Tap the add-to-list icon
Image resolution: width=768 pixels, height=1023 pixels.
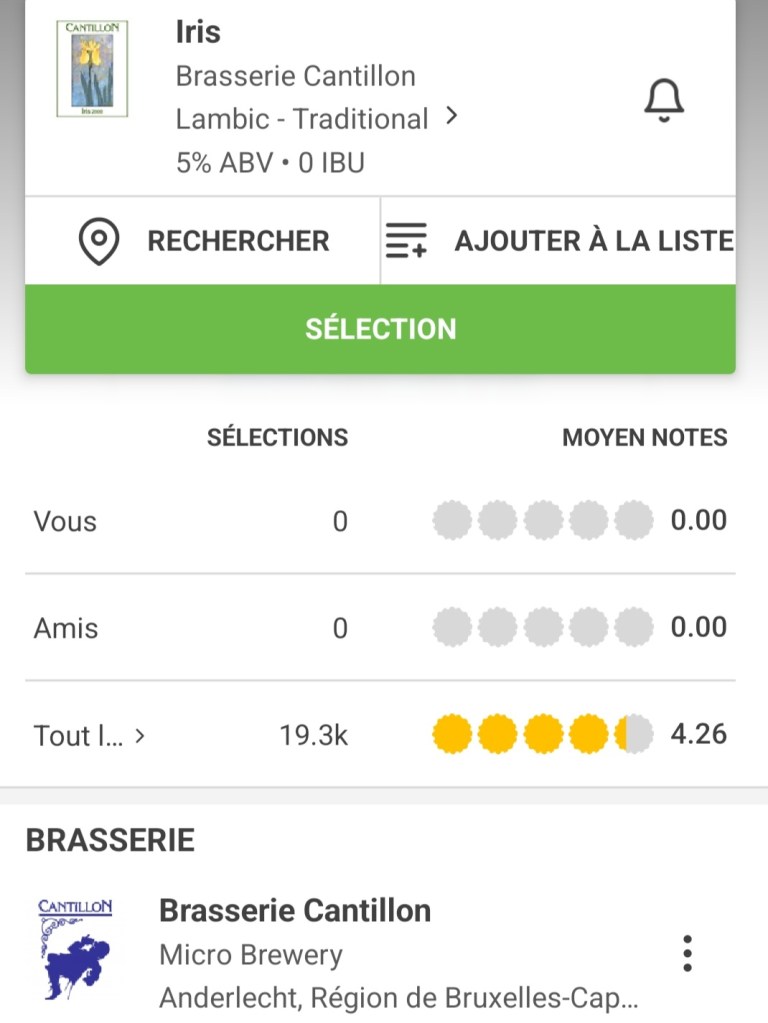tap(406, 242)
